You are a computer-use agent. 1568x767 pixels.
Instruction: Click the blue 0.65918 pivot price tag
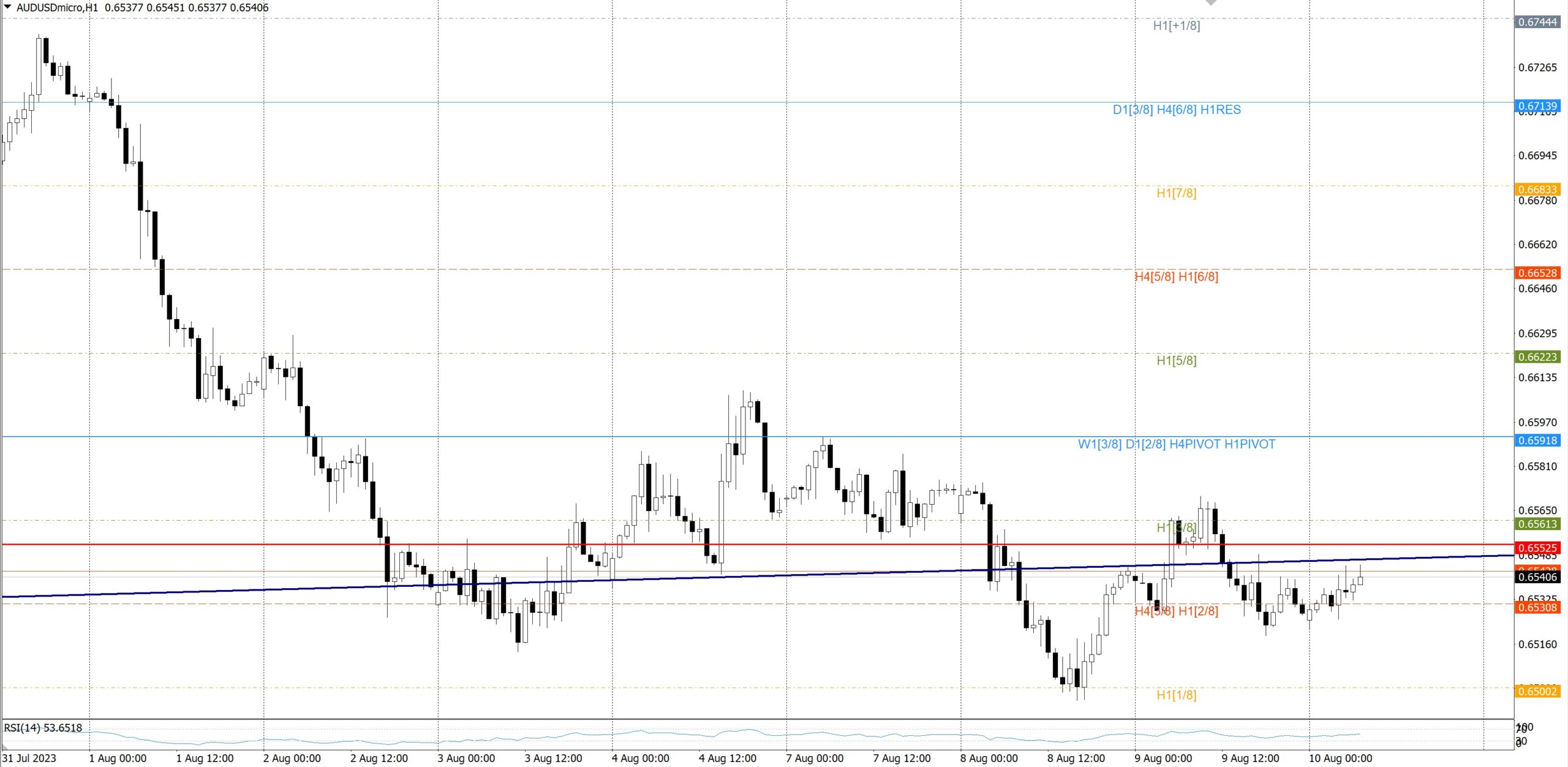1537,440
